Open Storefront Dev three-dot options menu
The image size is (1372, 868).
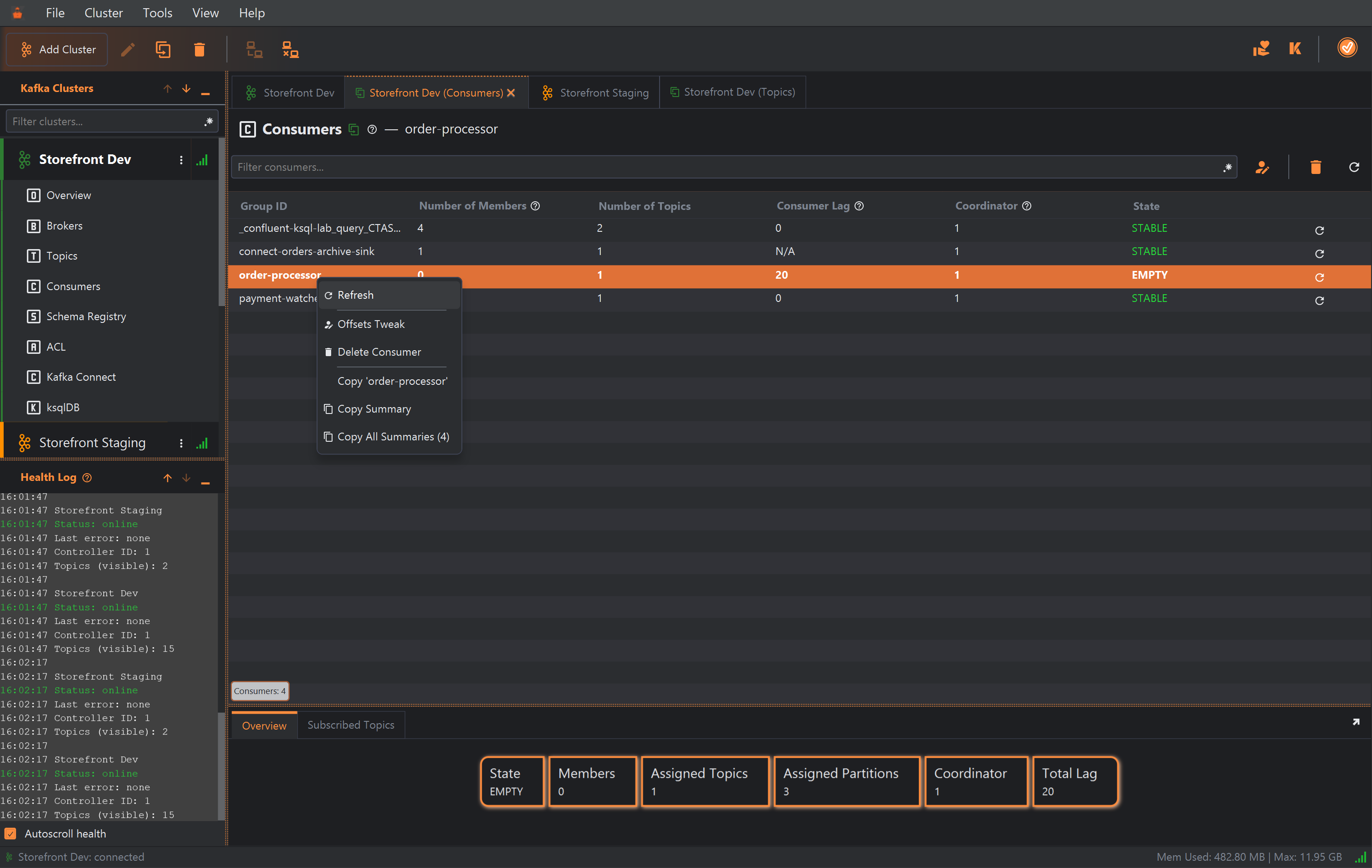click(x=181, y=160)
